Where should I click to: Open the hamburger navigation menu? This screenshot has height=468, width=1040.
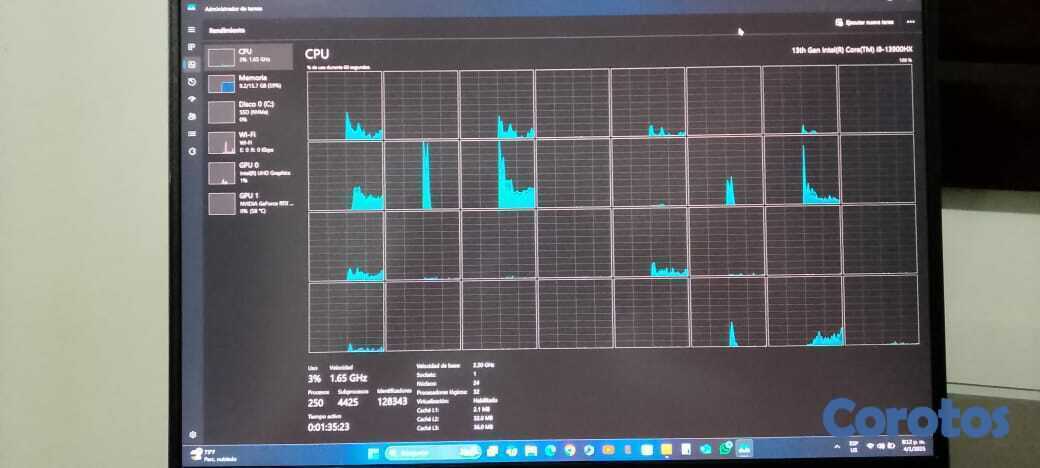pos(192,29)
